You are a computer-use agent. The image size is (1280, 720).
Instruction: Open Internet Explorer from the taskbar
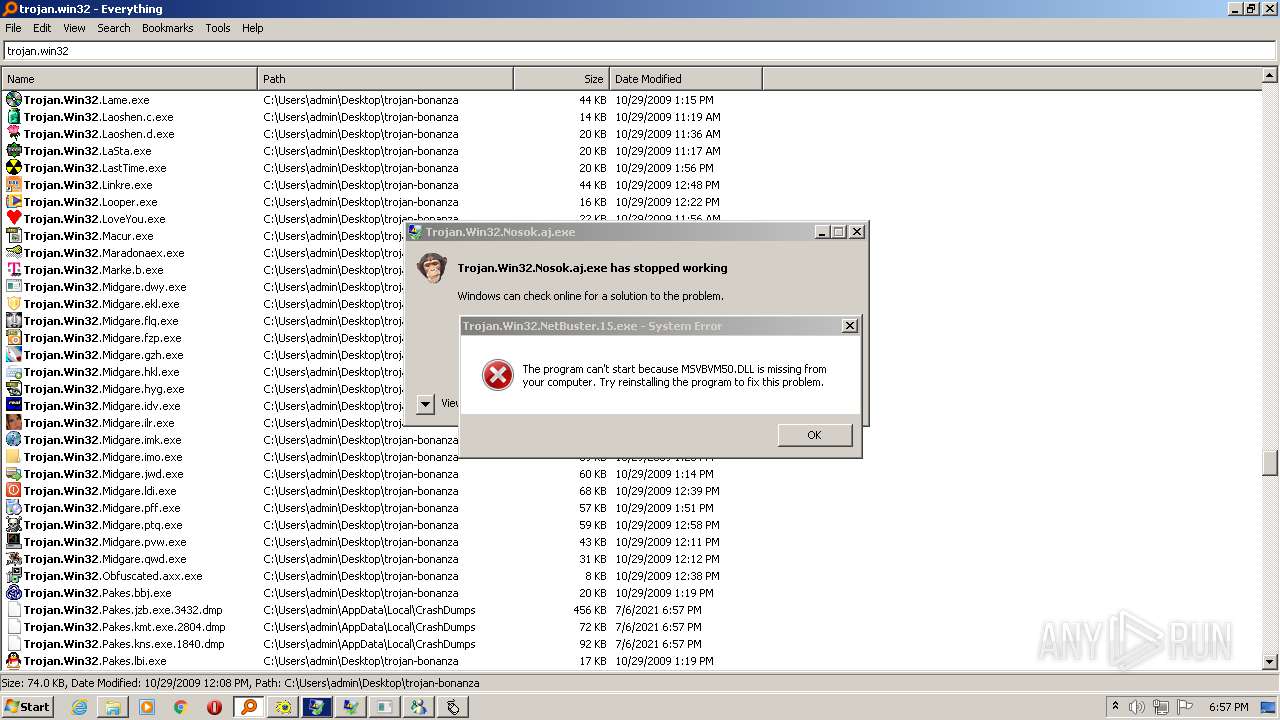(x=79, y=707)
